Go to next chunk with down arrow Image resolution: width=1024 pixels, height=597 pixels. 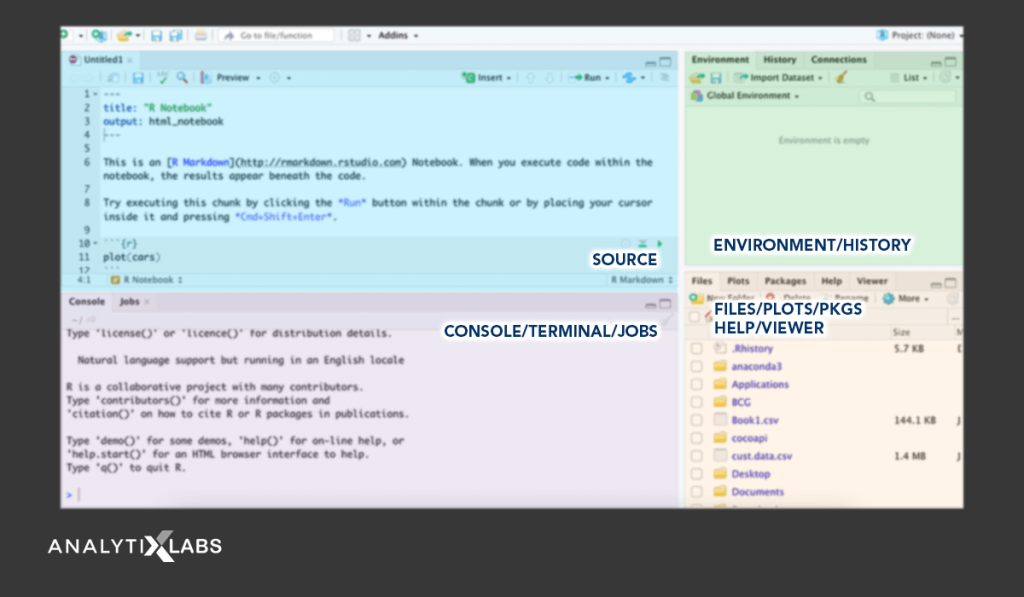(x=550, y=78)
